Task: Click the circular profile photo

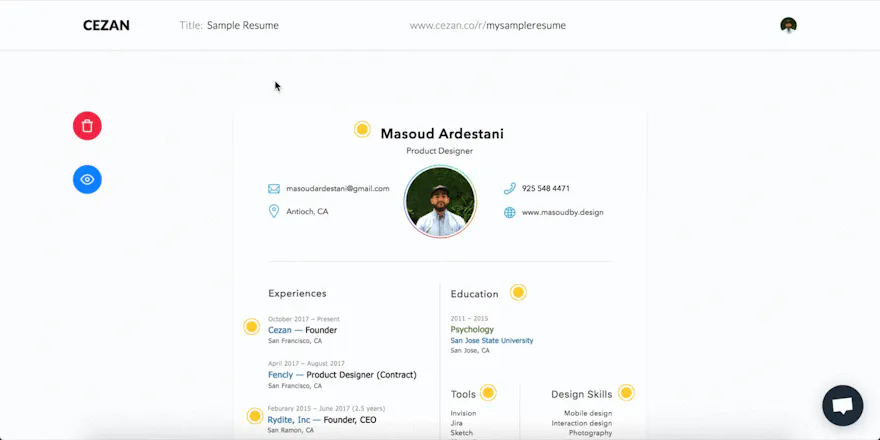Action: click(x=440, y=201)
